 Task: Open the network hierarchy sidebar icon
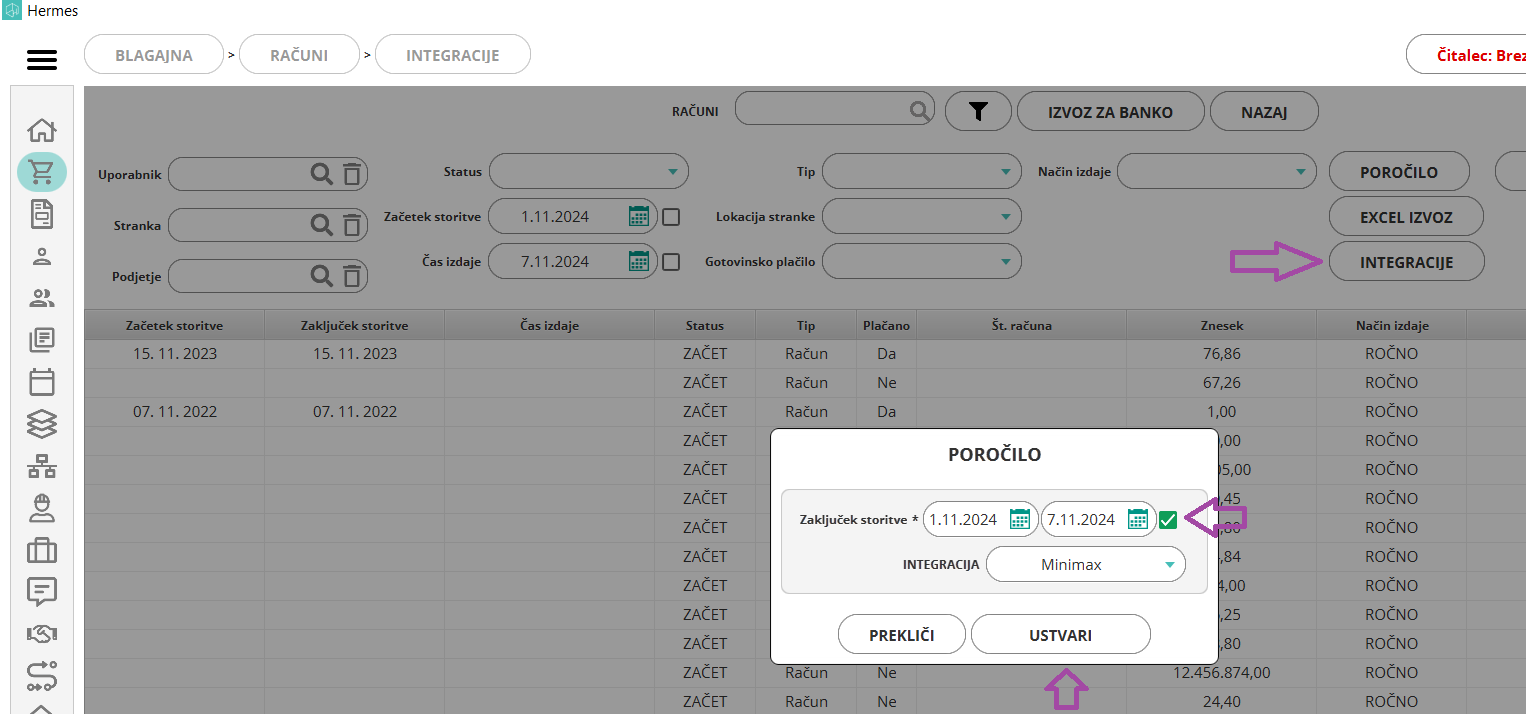[x=42, y=466]
